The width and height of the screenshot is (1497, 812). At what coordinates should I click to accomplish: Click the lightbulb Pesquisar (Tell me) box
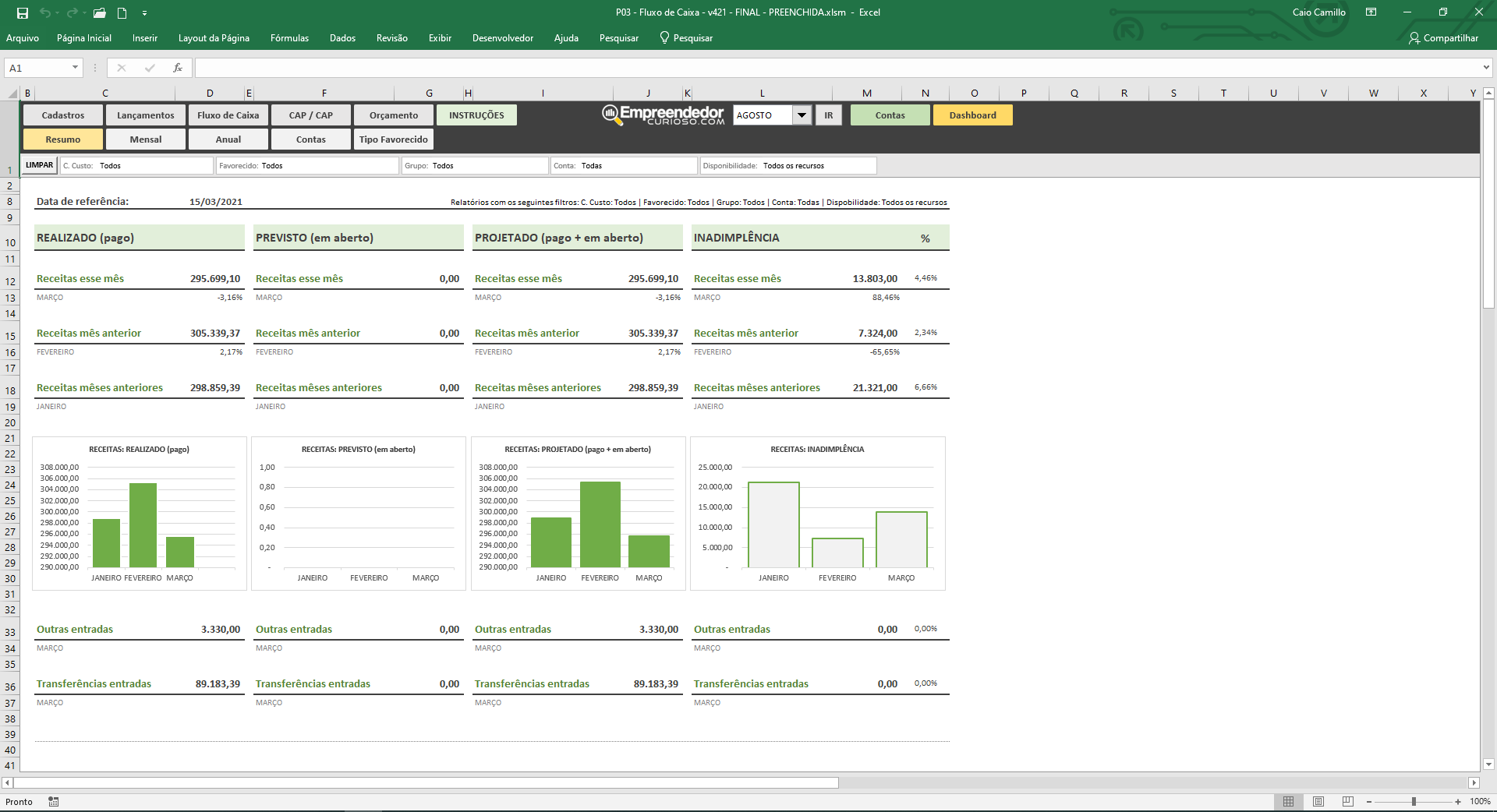pyautogui.click(x=686, y=37)
